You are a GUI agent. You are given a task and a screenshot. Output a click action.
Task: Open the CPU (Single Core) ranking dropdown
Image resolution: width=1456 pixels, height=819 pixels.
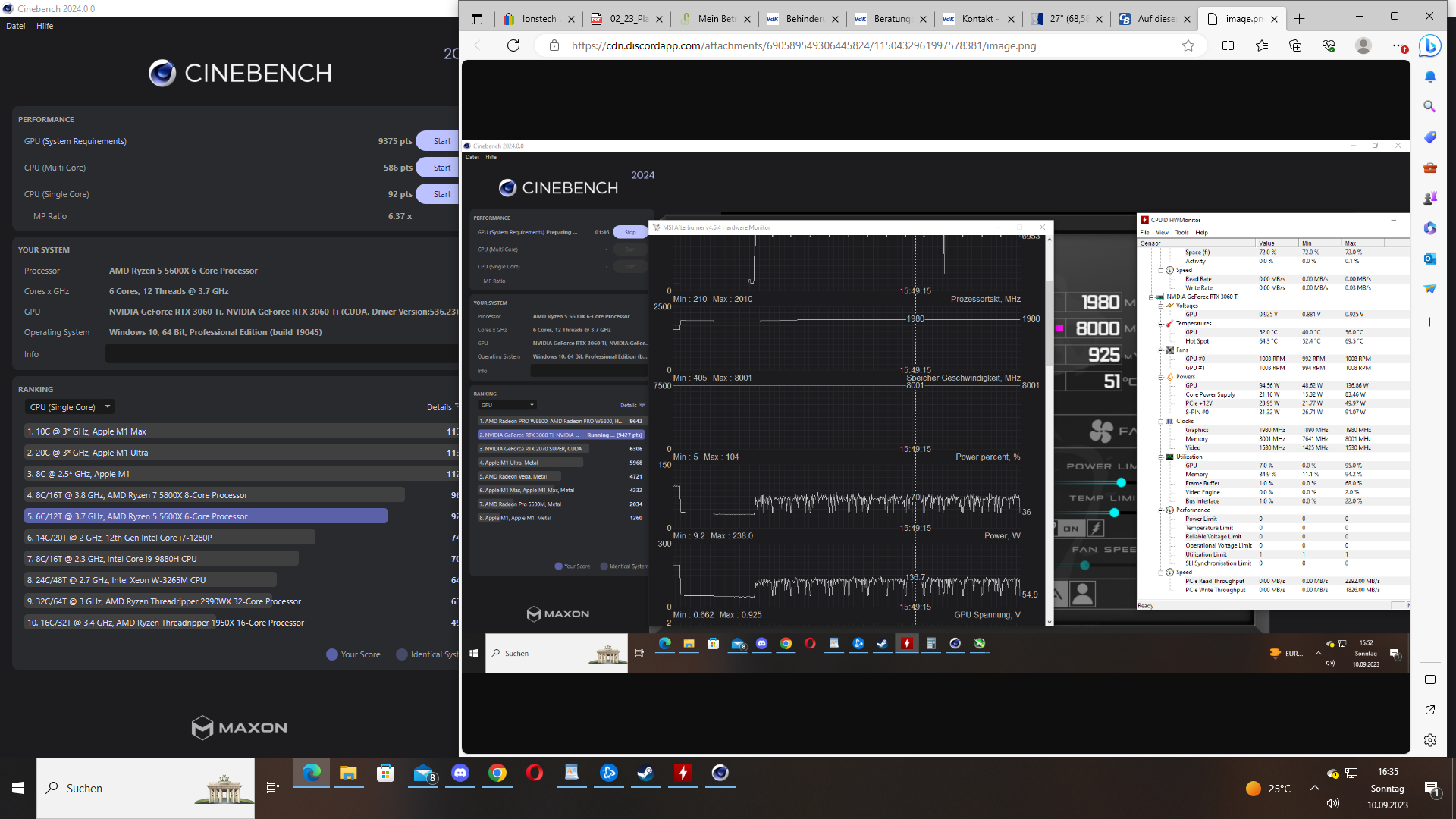pyautogui.click(x=70, y=407)
